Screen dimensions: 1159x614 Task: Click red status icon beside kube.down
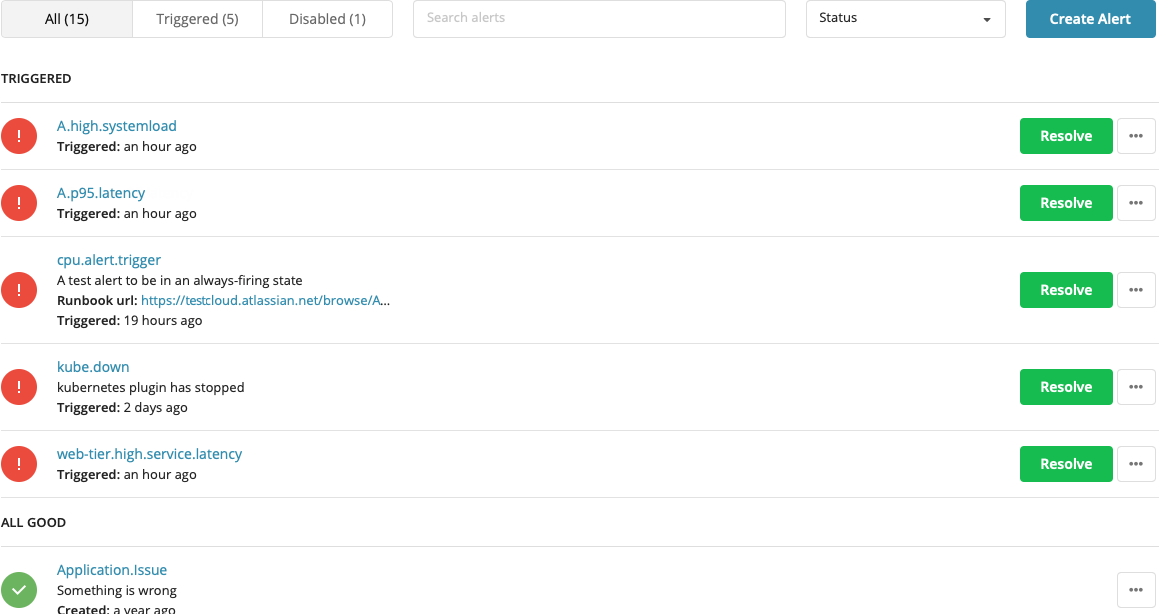tap(19, 387)
